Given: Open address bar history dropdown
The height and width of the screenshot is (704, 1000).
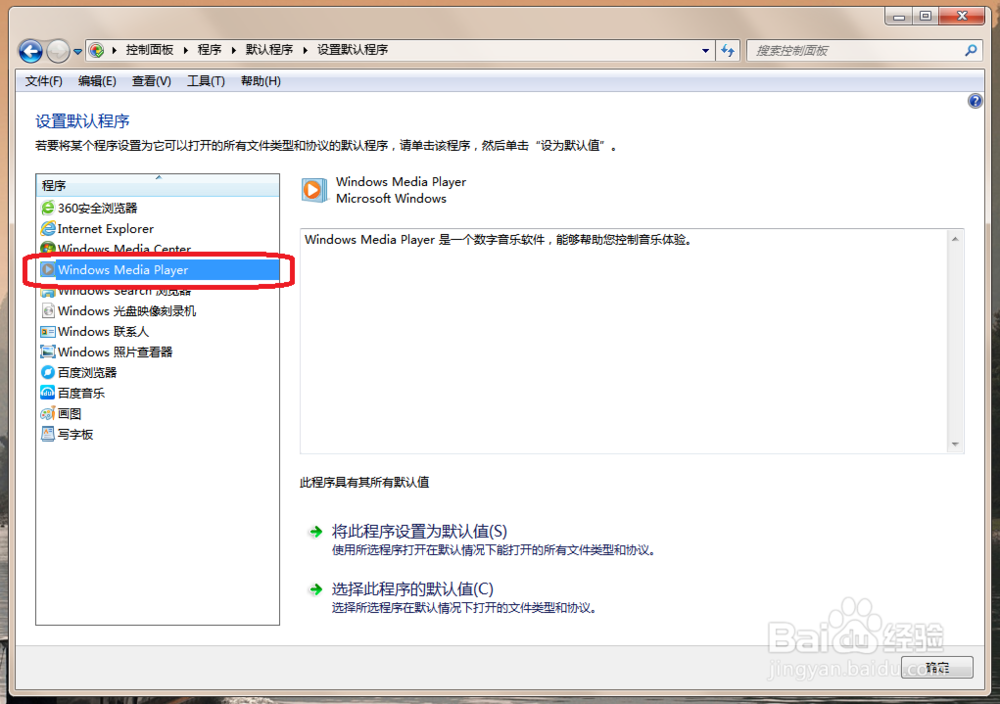Looking at the screenshot, I should (705, 50).
